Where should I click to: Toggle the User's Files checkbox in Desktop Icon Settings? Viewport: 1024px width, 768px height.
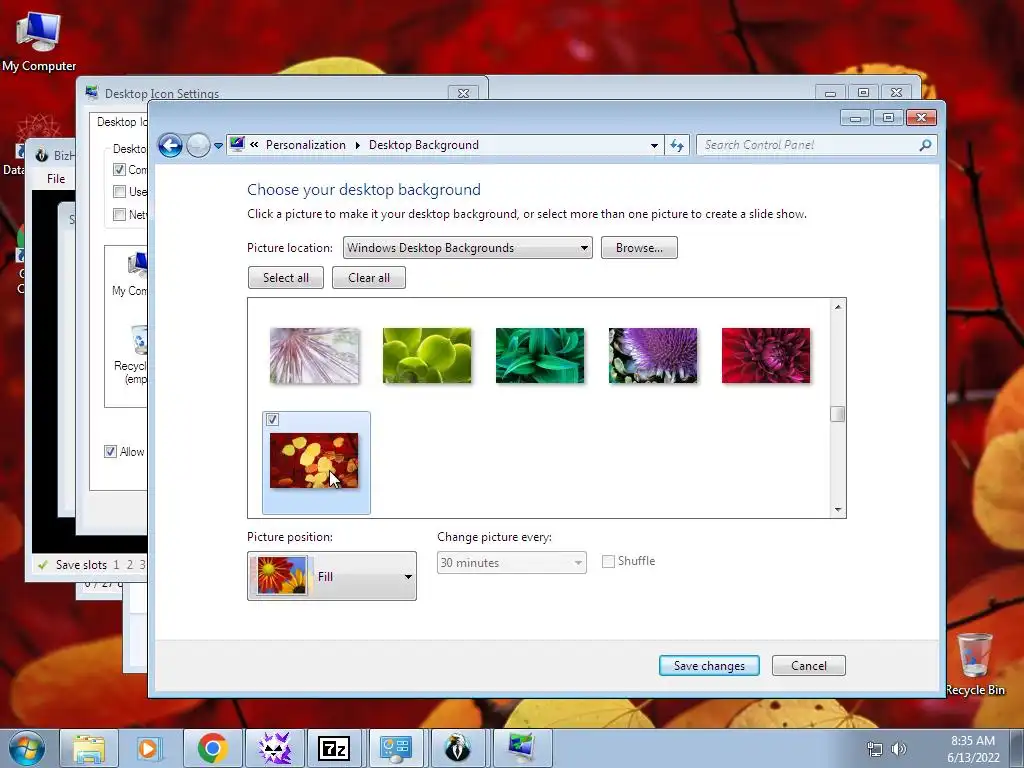tap(119, 192)
